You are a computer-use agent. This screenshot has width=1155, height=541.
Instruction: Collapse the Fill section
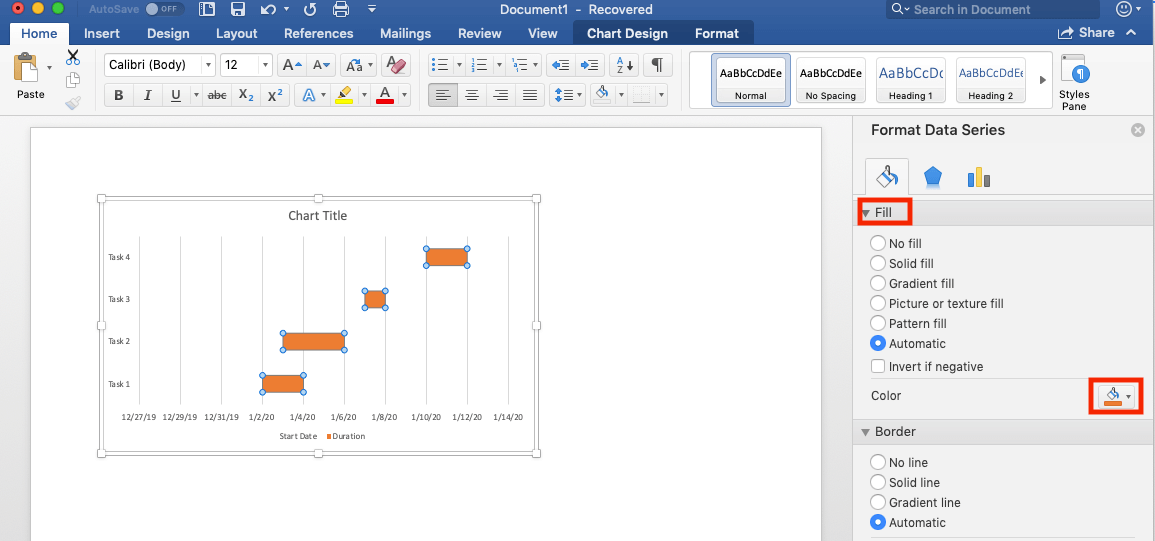click(866, 213)
